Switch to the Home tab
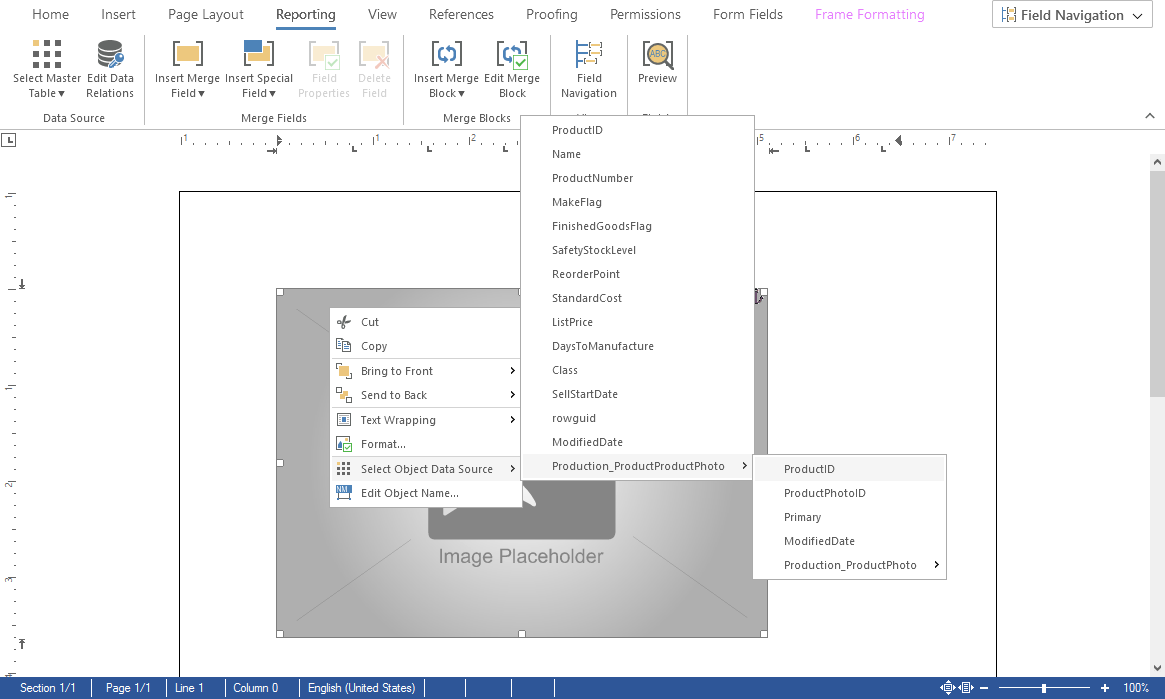The image size is (1165, 699). [x=51, y=14]
